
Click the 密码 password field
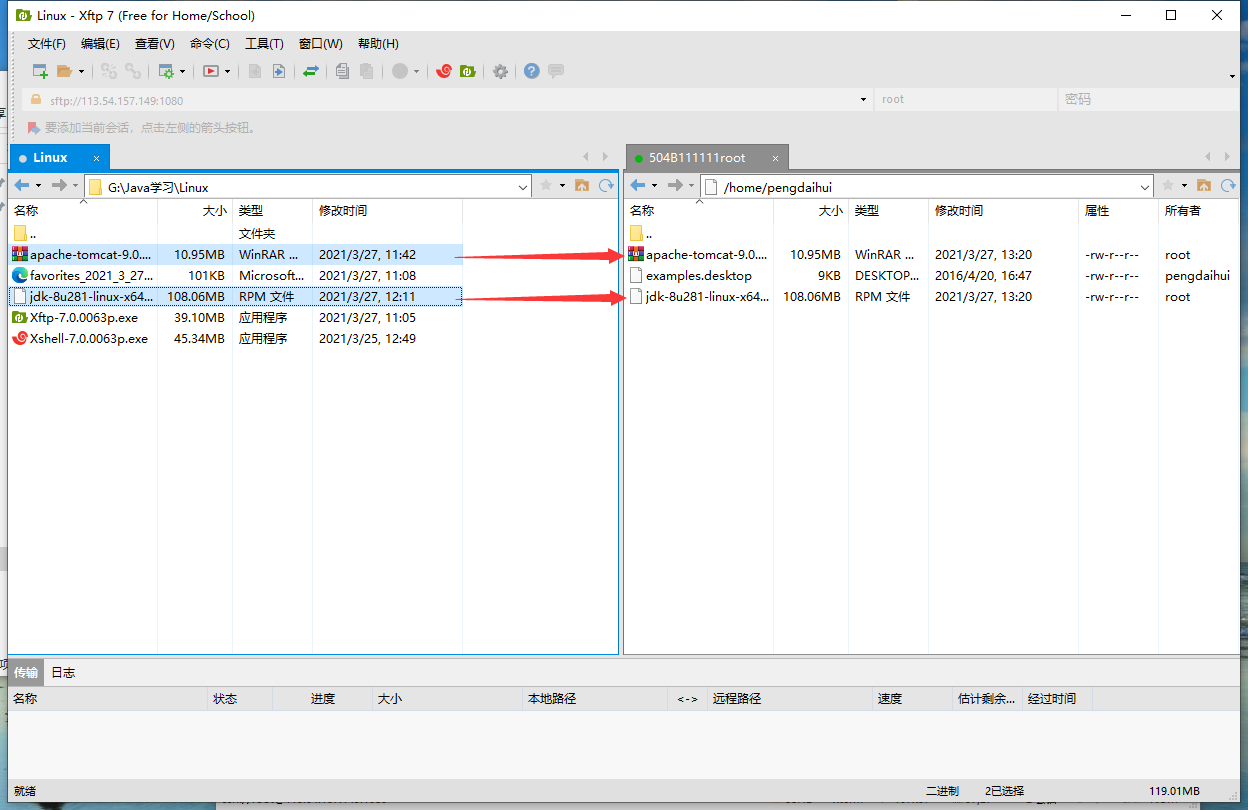1148,100
